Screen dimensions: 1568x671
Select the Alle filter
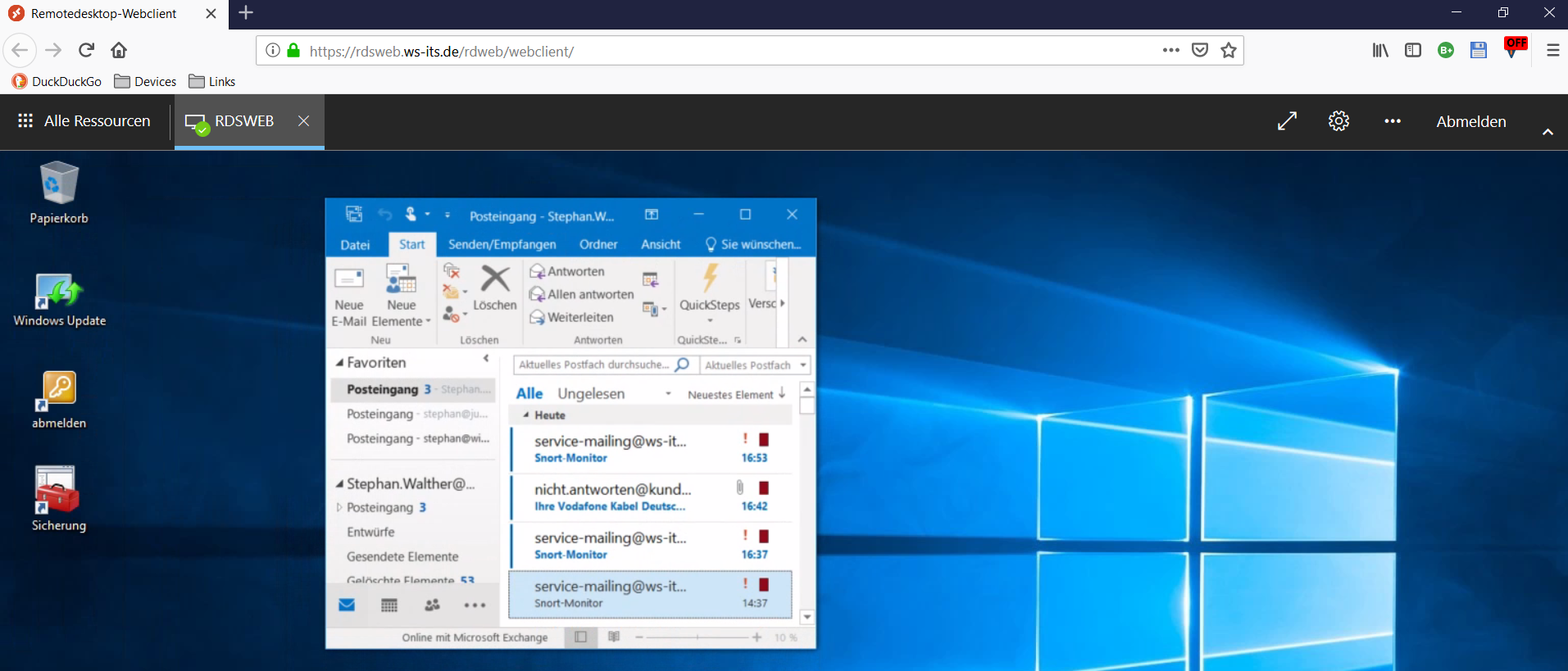pos(529,393)
